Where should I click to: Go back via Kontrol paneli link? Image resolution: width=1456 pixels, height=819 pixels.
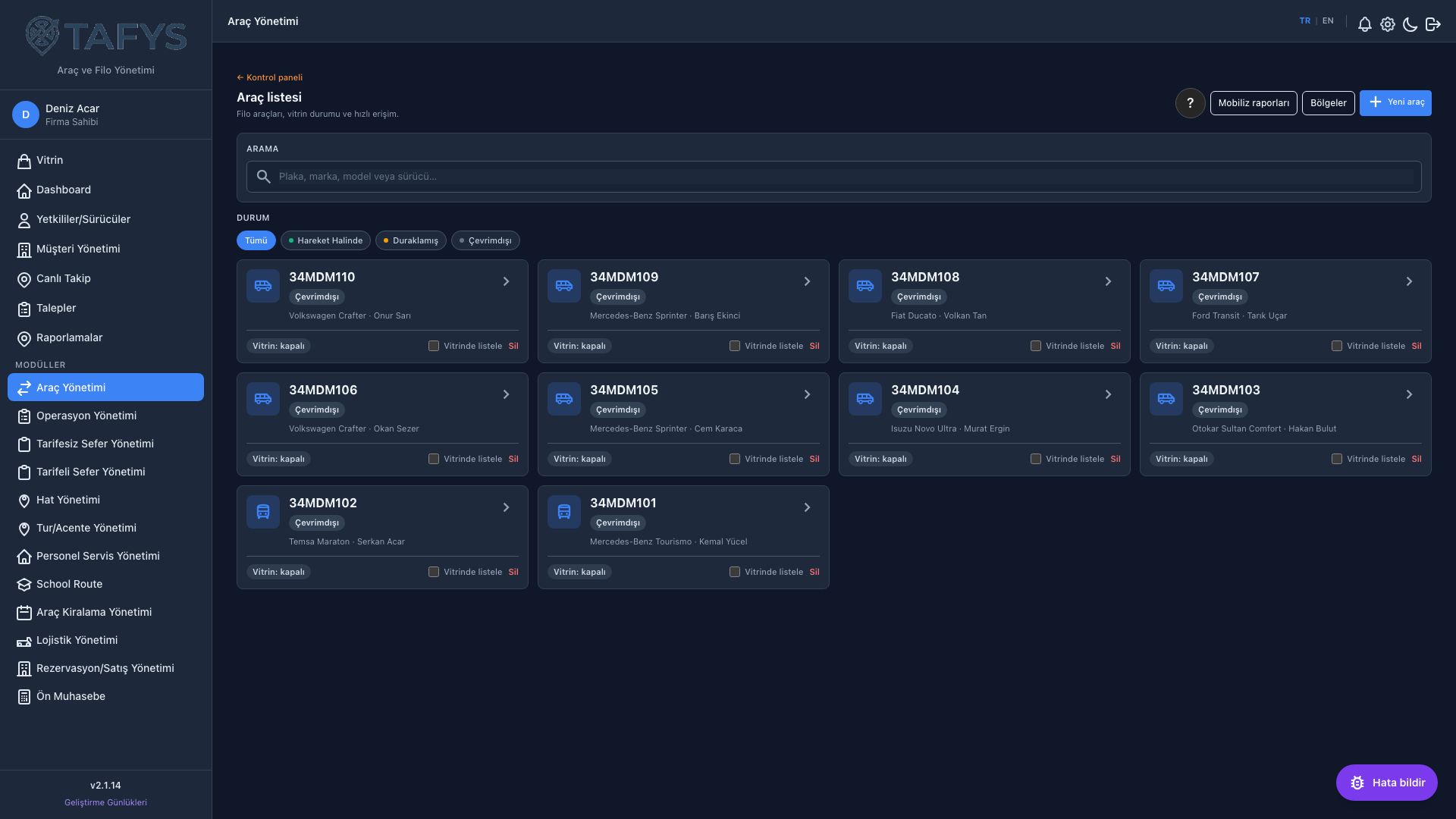click(269, 77)
